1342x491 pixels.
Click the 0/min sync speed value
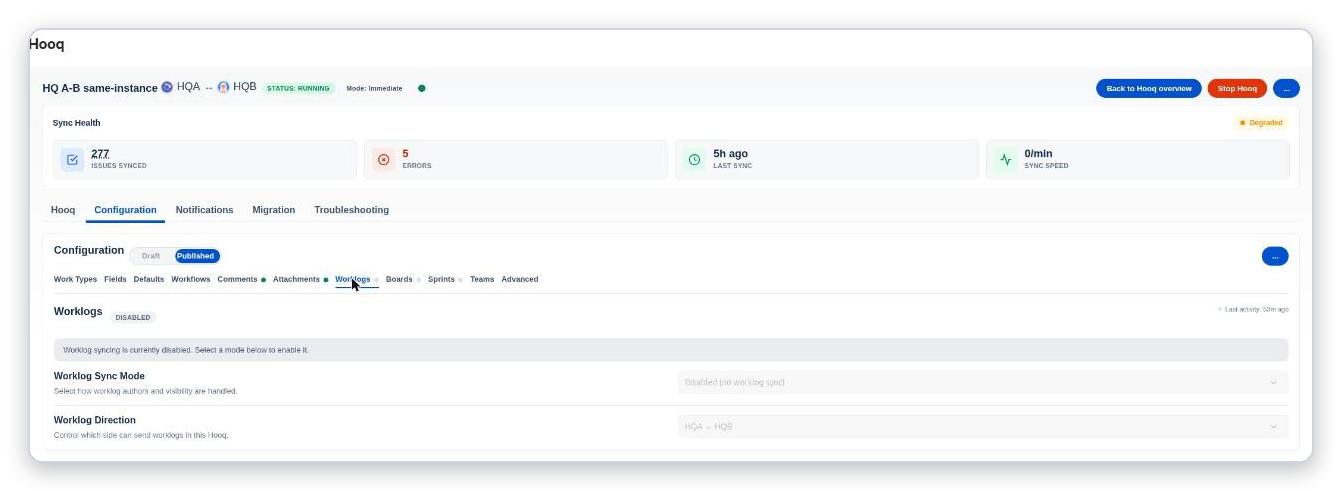(1039, 154)
